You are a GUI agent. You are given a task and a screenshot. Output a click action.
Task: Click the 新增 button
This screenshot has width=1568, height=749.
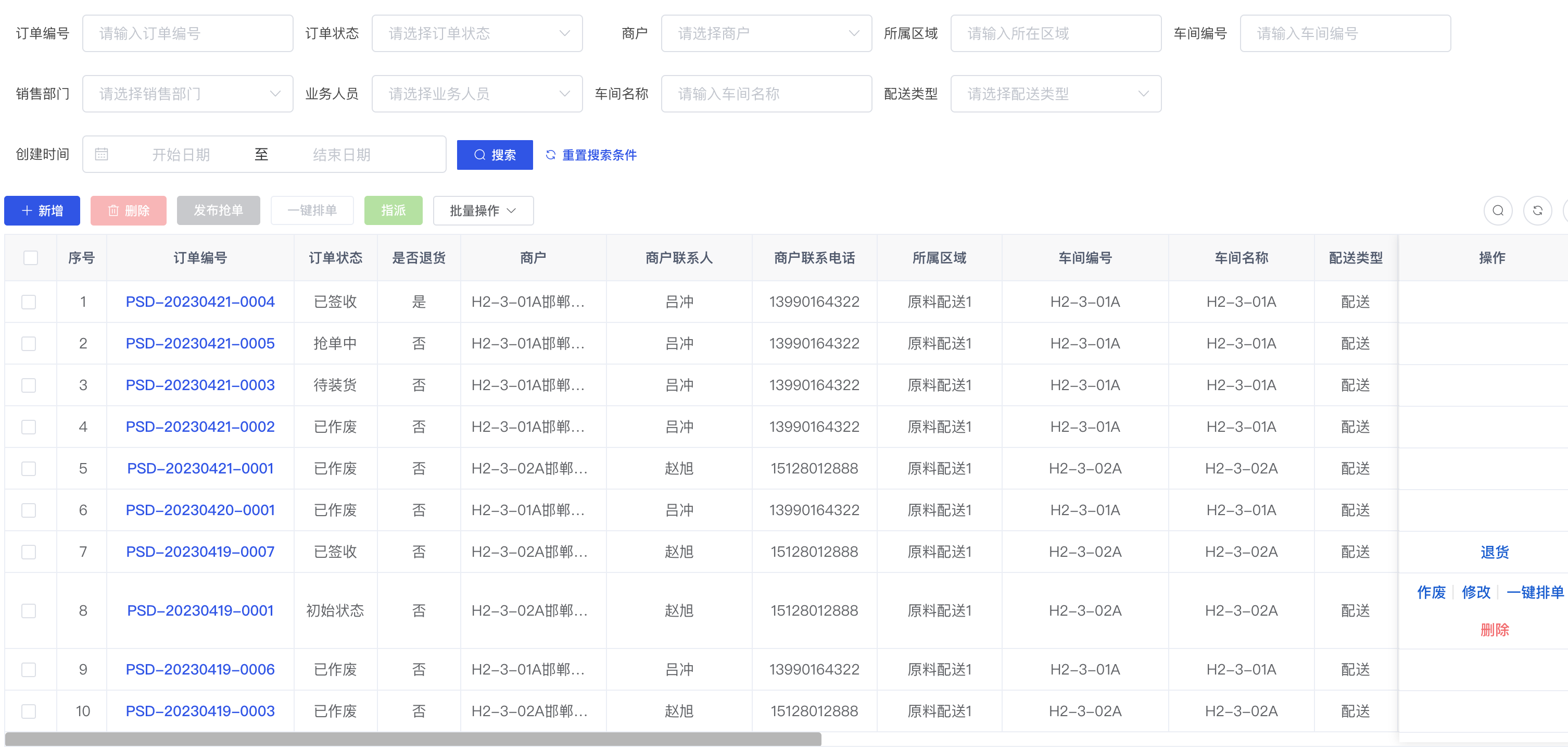42,211
